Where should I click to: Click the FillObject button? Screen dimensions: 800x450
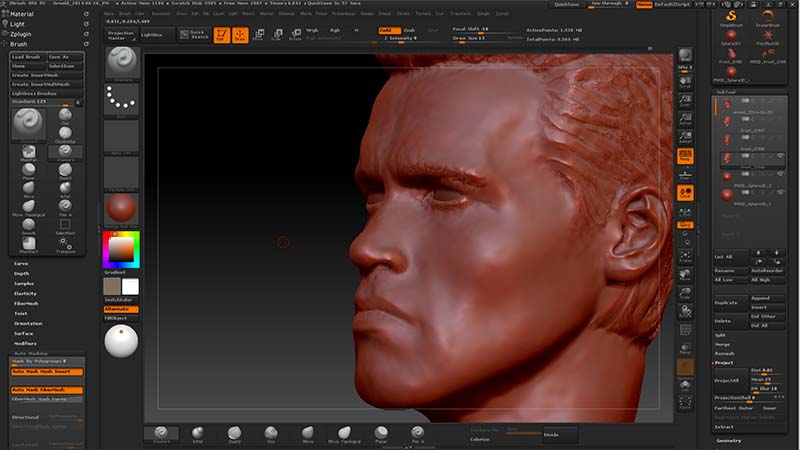pyautogui.click(x=121, y=318)
